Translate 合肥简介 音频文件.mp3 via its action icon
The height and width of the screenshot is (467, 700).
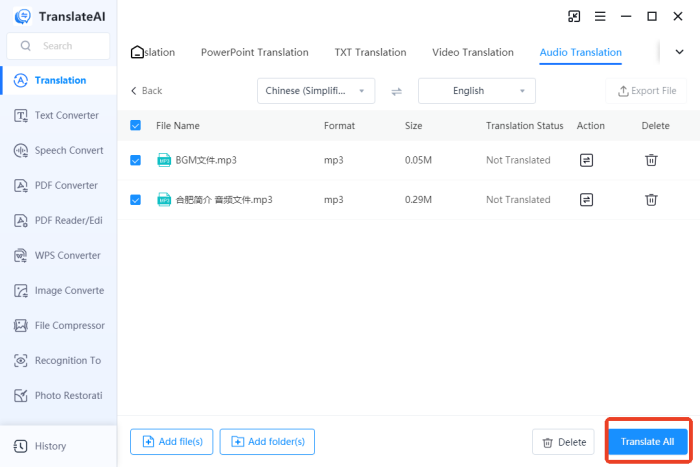(x=586, y=200)
